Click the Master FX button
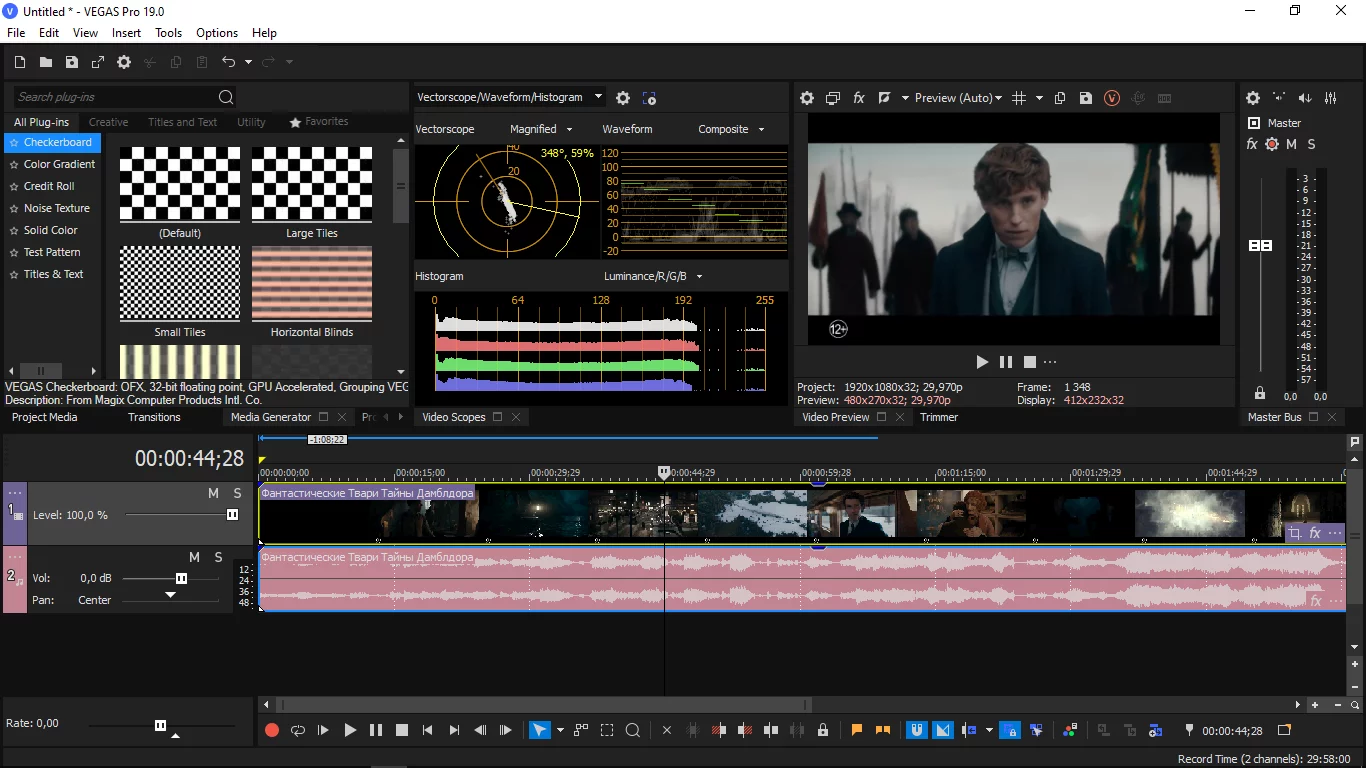The width and height of the screenshot is (1366, 768). point(1252,144)
